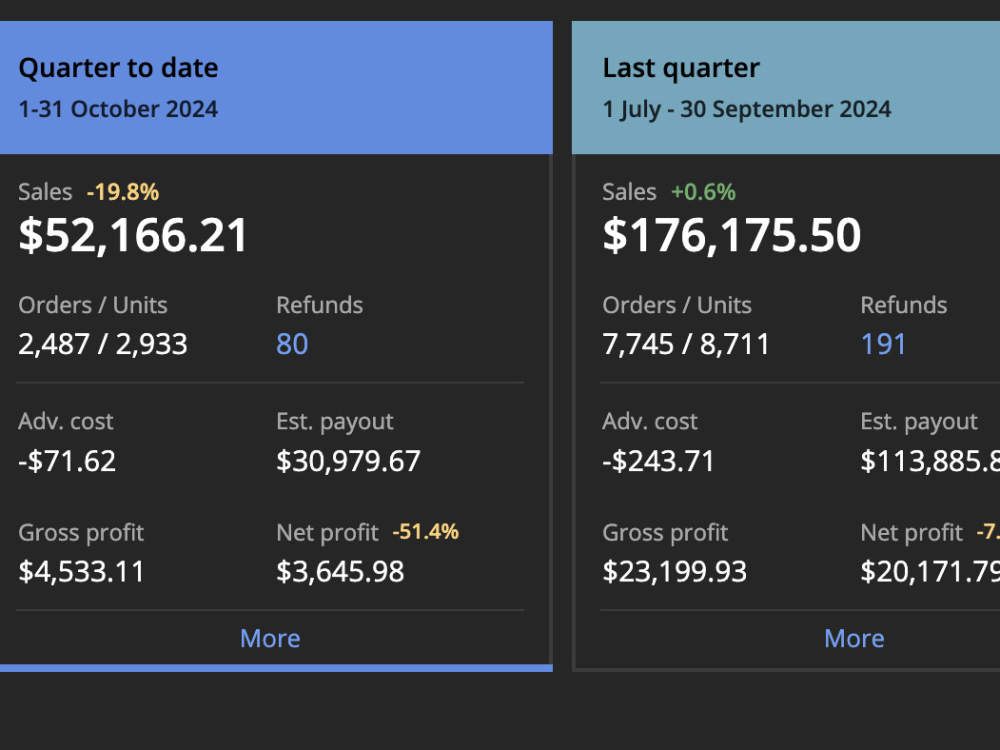The width and height of the screenshot is (1000, 750).
Task: Click the -$243.71 adv. cost value
Action: click(658, 461)
